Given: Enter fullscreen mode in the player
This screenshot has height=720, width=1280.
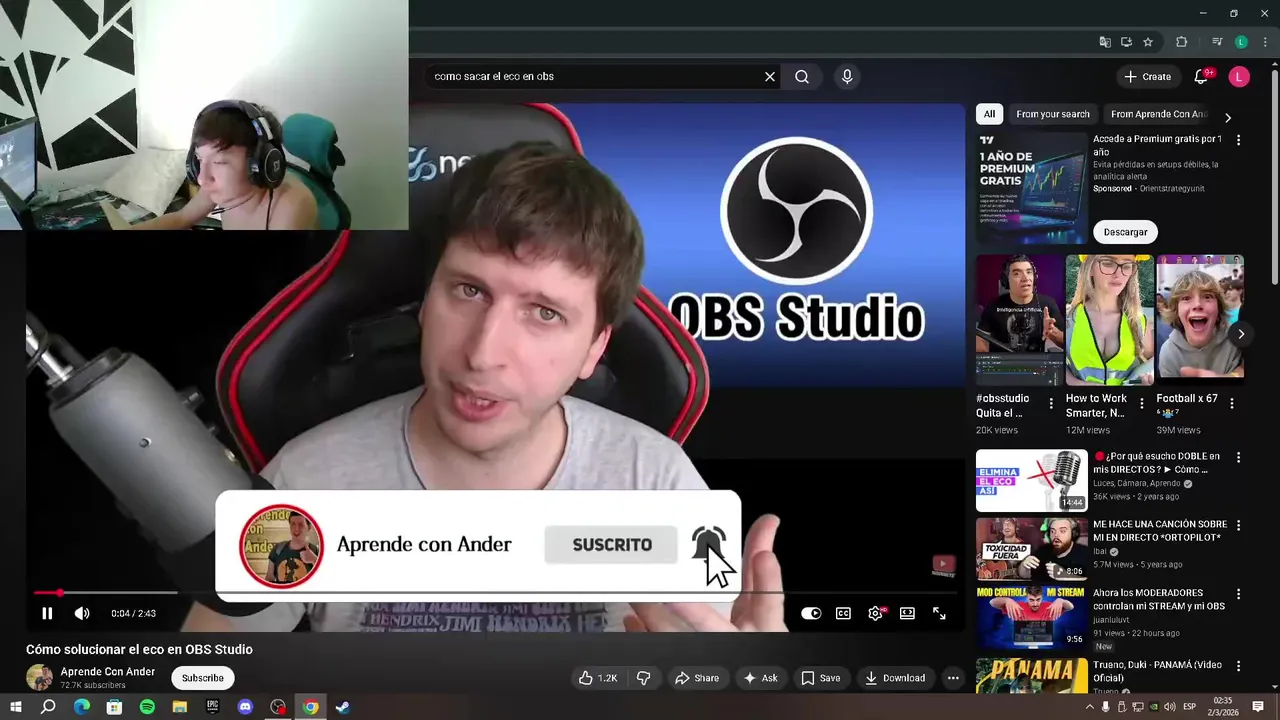Looking at the screenshot, I should coord(939,613).
